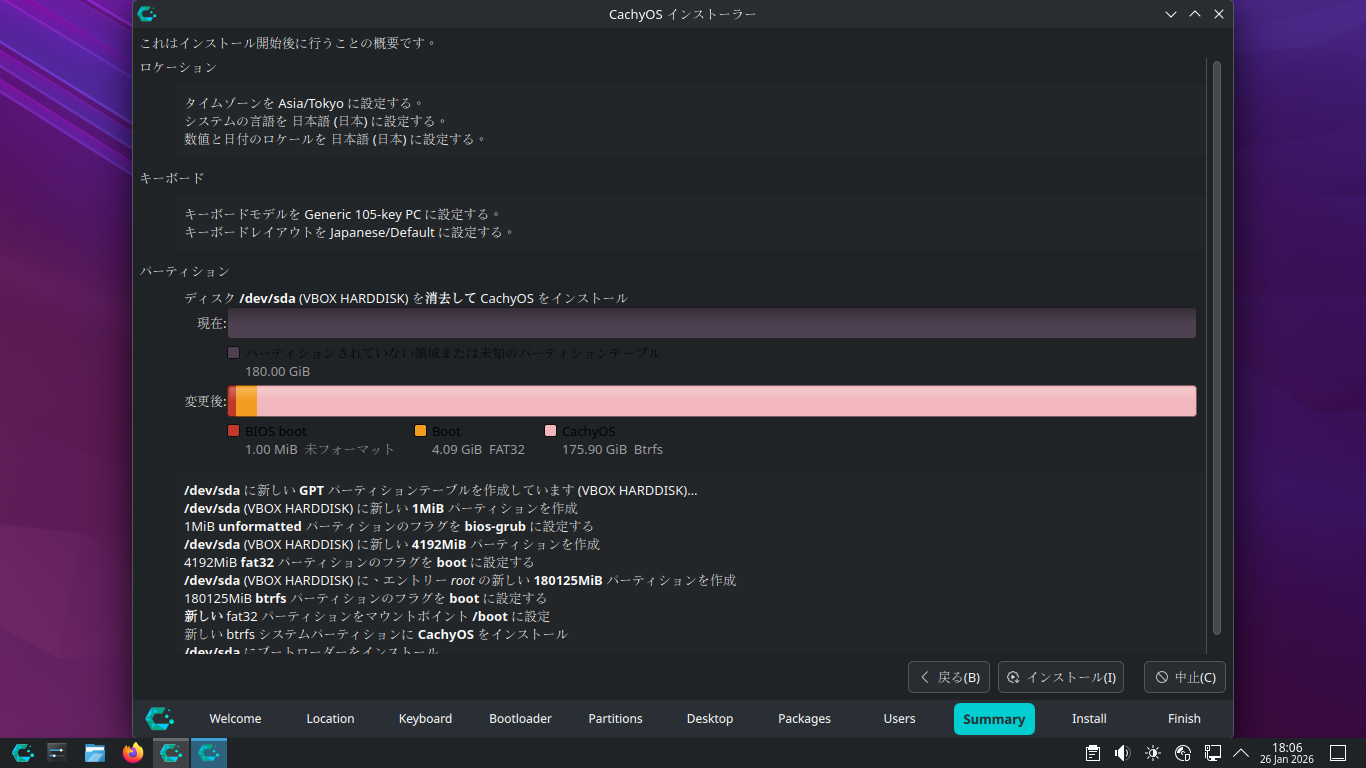1366x768 pixels.
Task: Go to the Users step
Action: pyautogui.click(x=899, y=719)
